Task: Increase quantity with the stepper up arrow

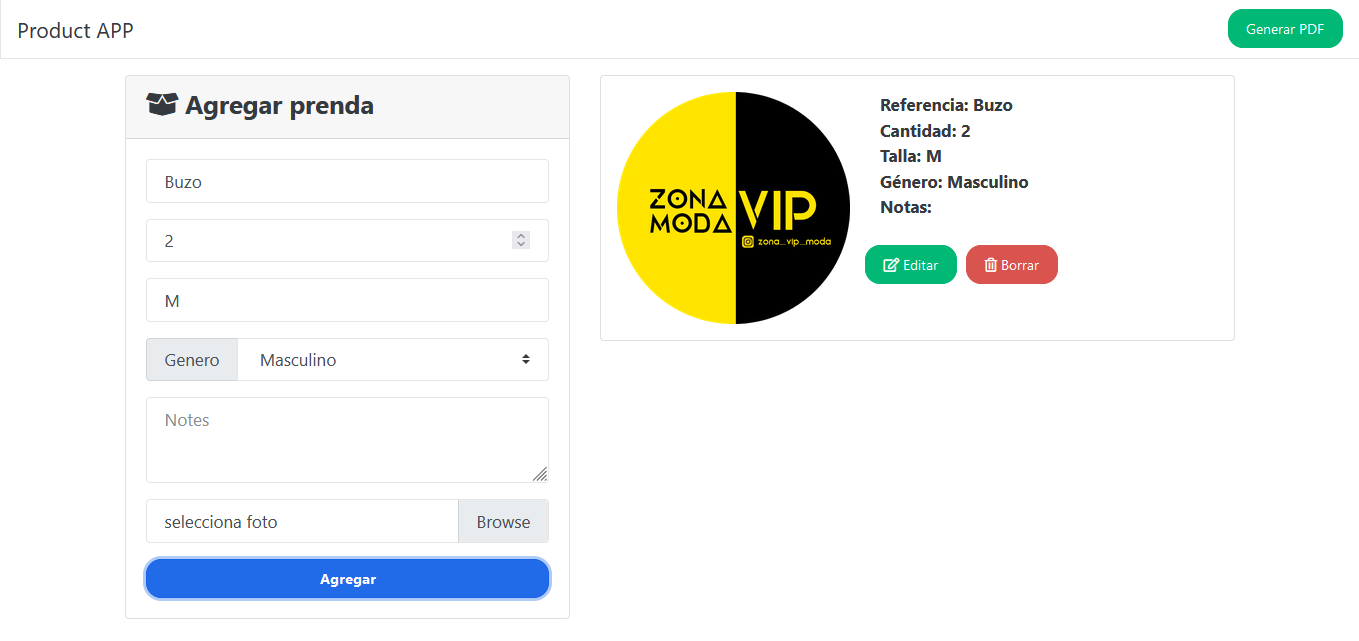Action: pyautogui.click(x=520, y=236)
